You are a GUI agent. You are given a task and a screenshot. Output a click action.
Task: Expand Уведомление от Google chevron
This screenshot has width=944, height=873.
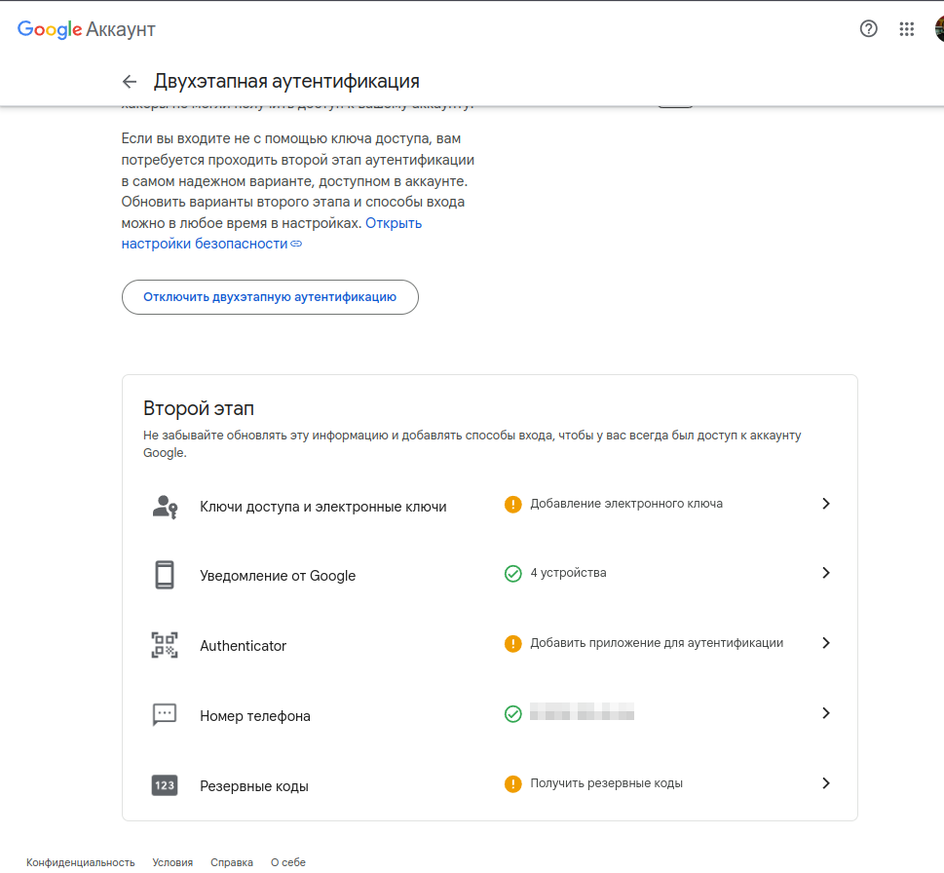(x=826, y=573)
